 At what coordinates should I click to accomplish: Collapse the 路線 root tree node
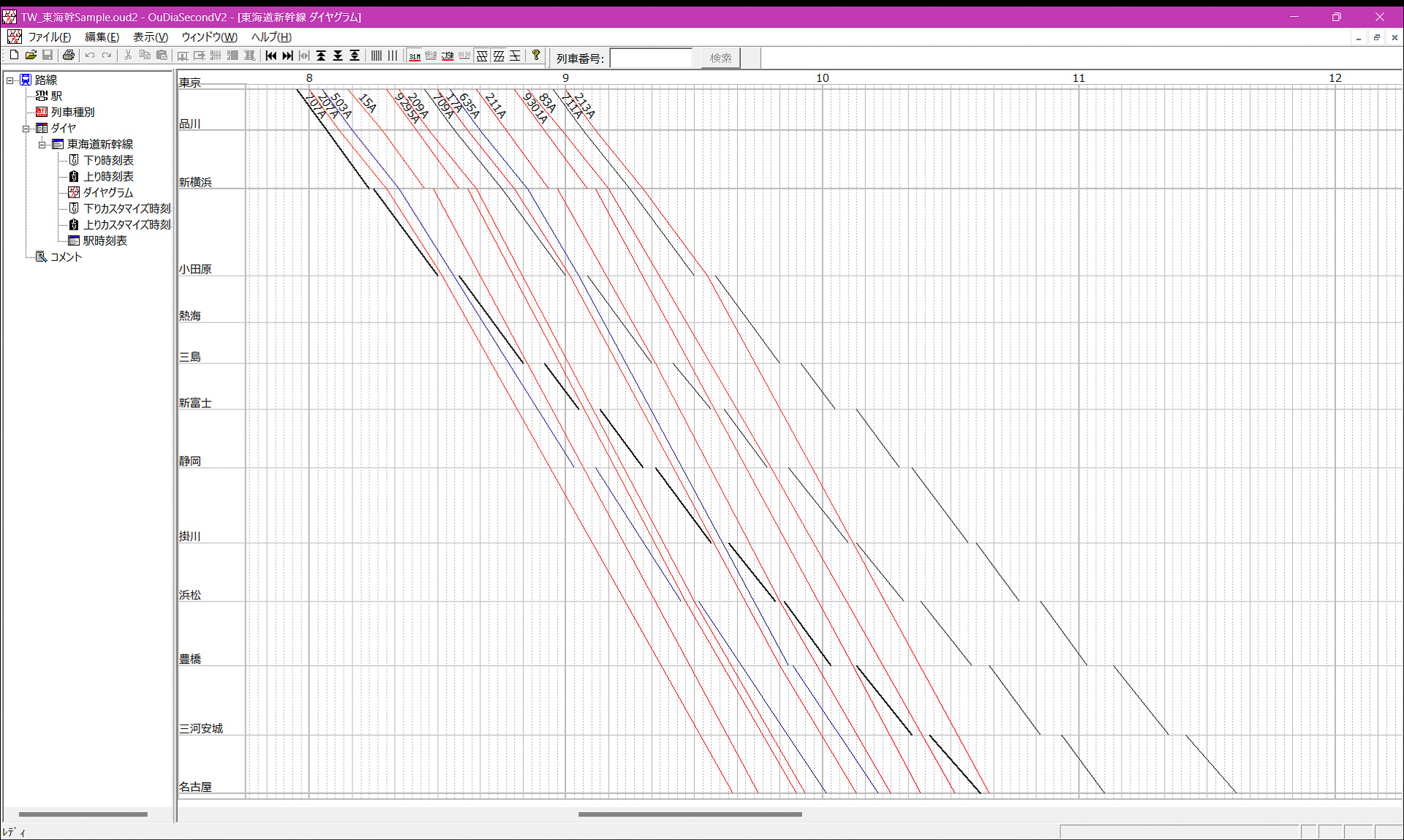(x=10, y=80)
